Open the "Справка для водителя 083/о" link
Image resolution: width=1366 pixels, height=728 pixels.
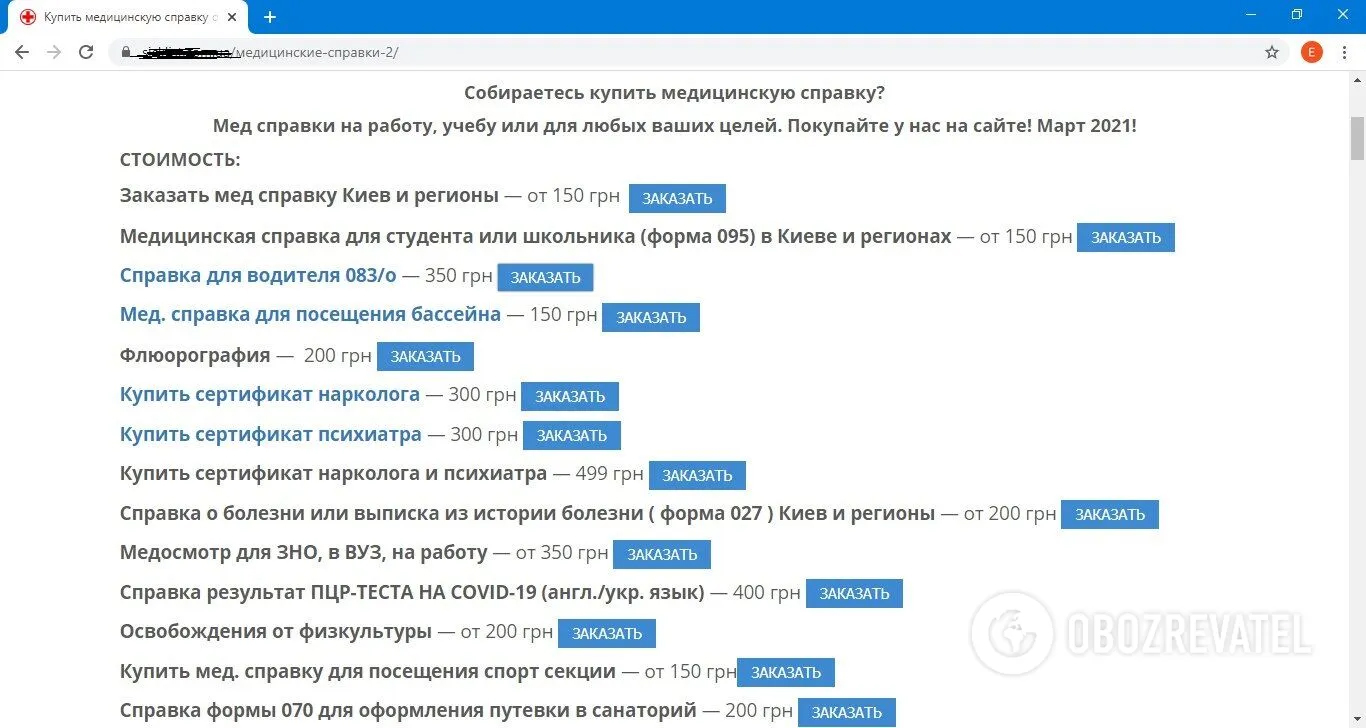click(258, 276)
